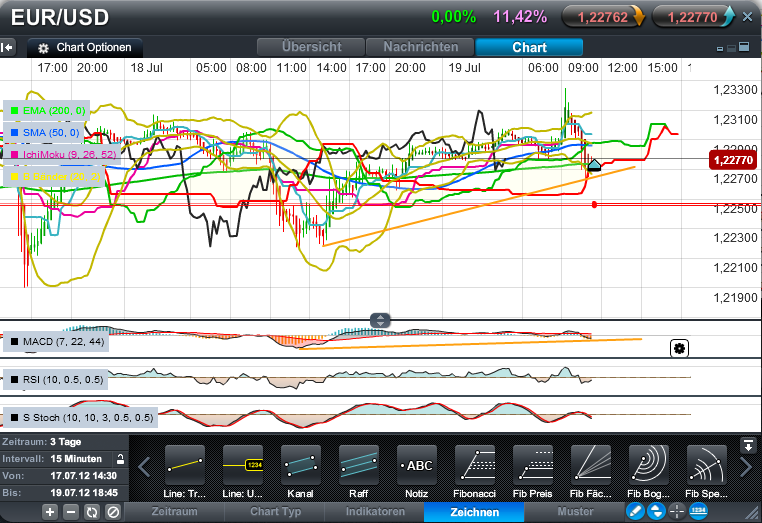
Task: Click the buy price button 1,22770
Action: [693, 17]
